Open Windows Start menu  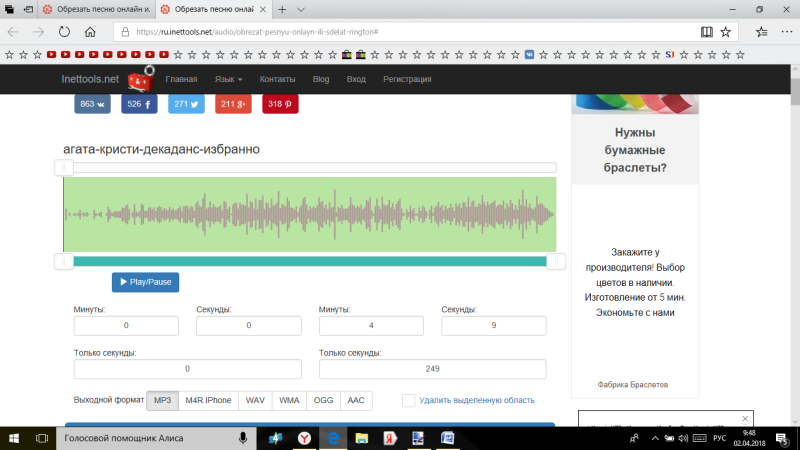click(14, 438)
